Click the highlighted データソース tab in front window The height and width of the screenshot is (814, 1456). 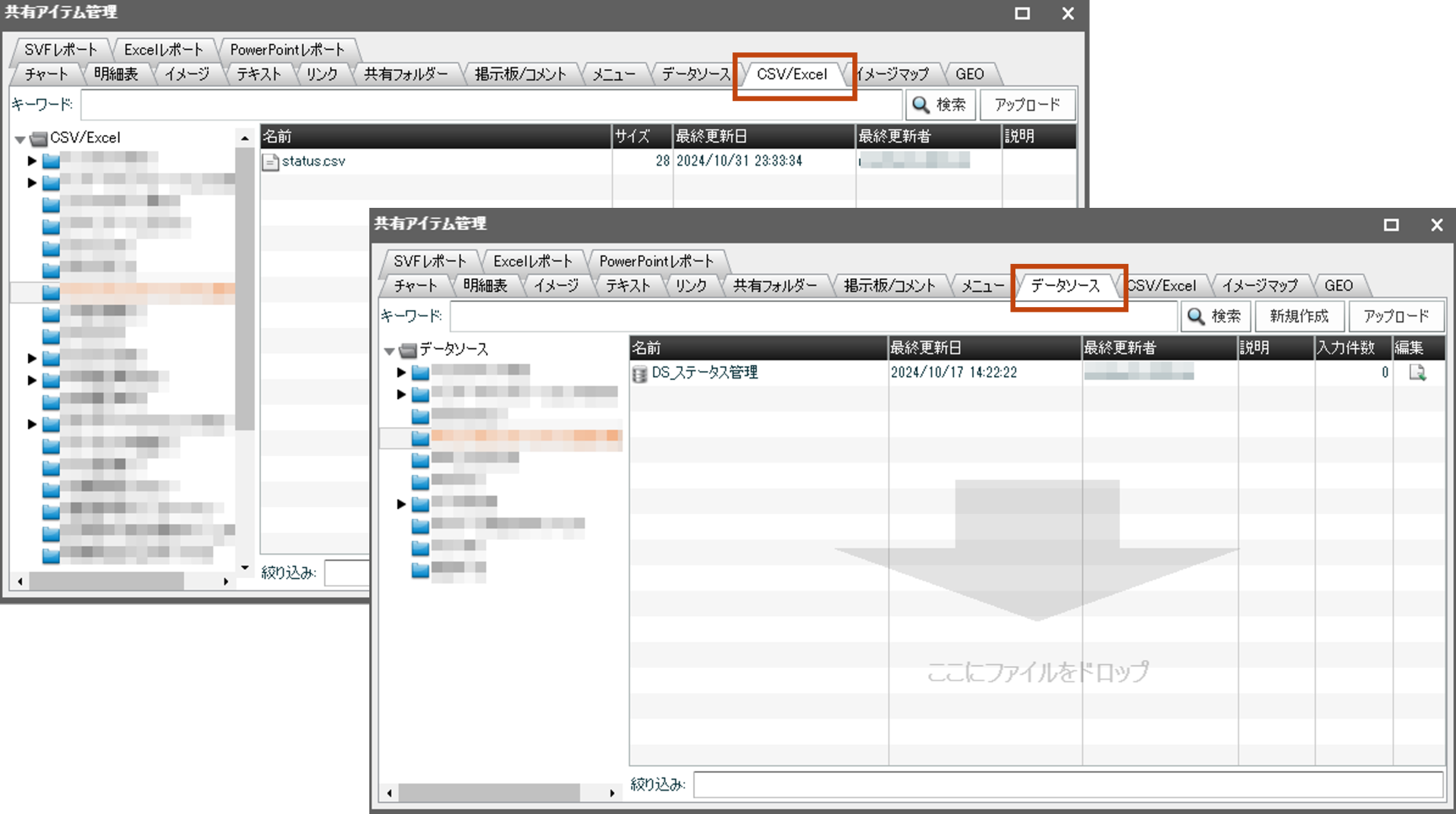point(1065,286)
